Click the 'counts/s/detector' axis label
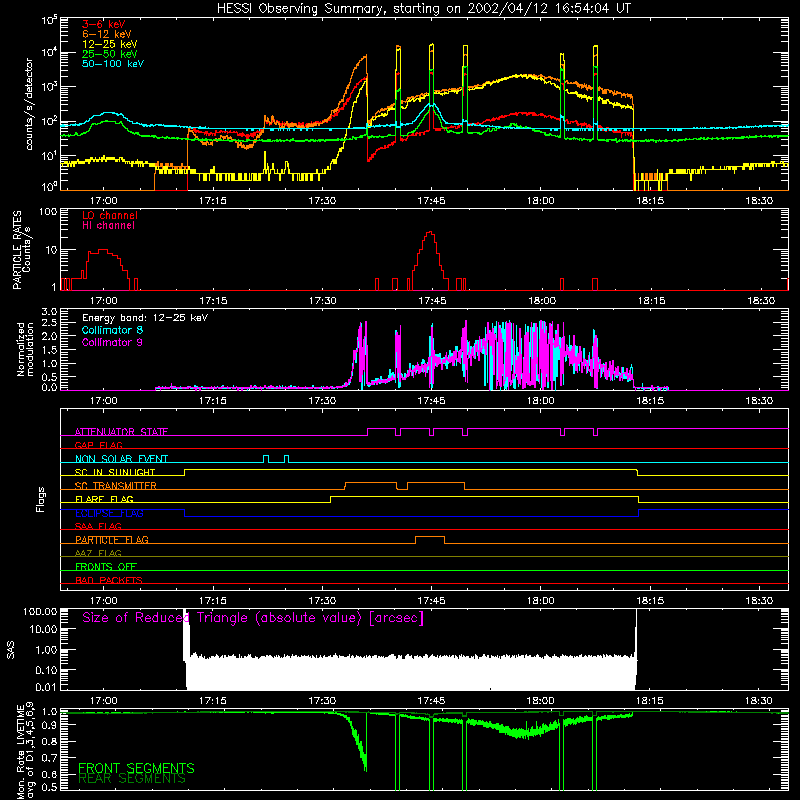The height and width of the screenshot is (800, 800). (x=29, y=104)
